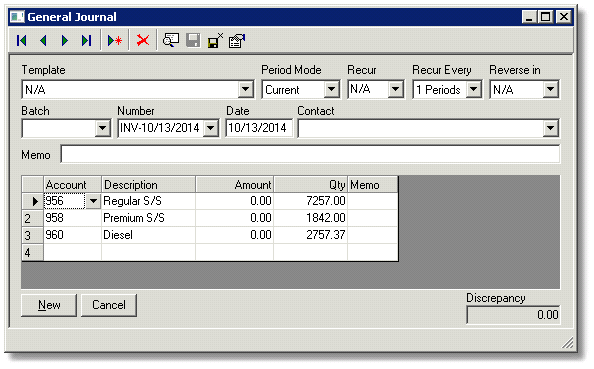Screen dimensions: 594x369
Task: Click save and close toolbar icon
Action: click(215, 40)
